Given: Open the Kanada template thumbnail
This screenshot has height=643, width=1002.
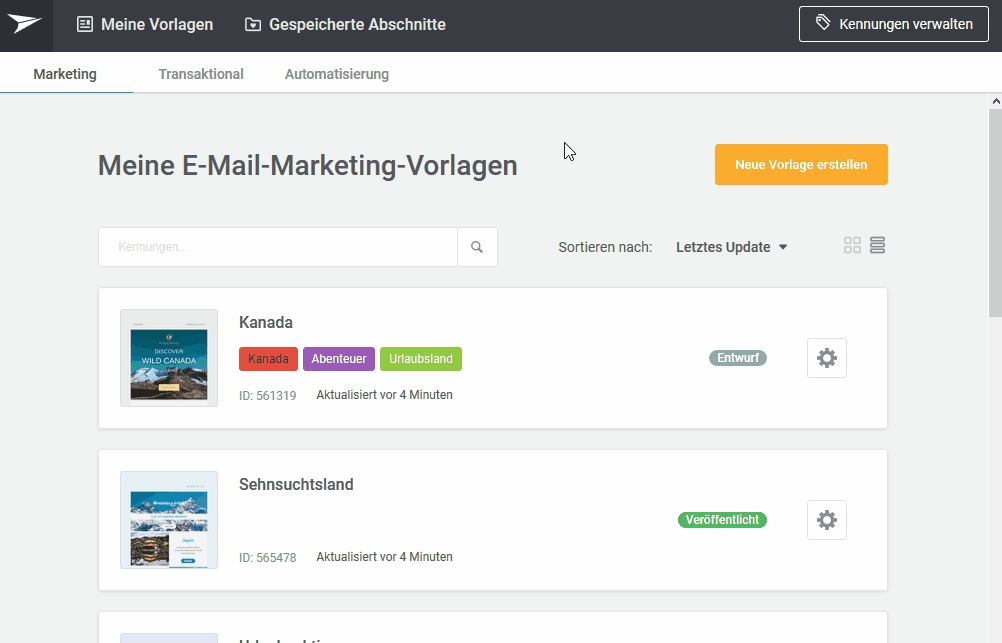Looking at the screenshot, I should pyautogui.click(x=169, y=358).
